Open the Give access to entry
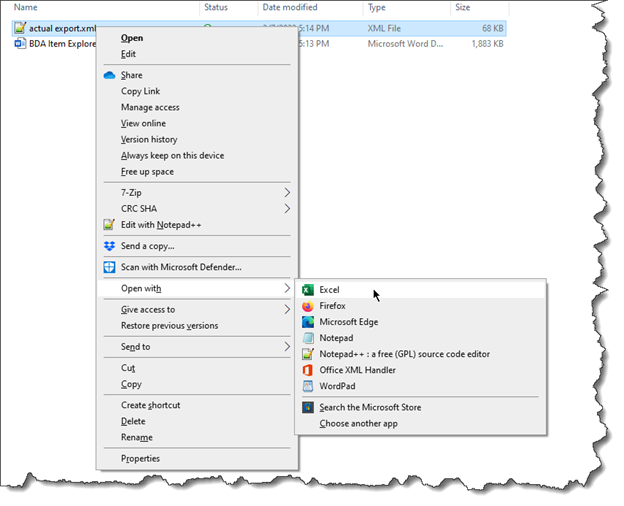The image size is (624, 506). [197, 309]
